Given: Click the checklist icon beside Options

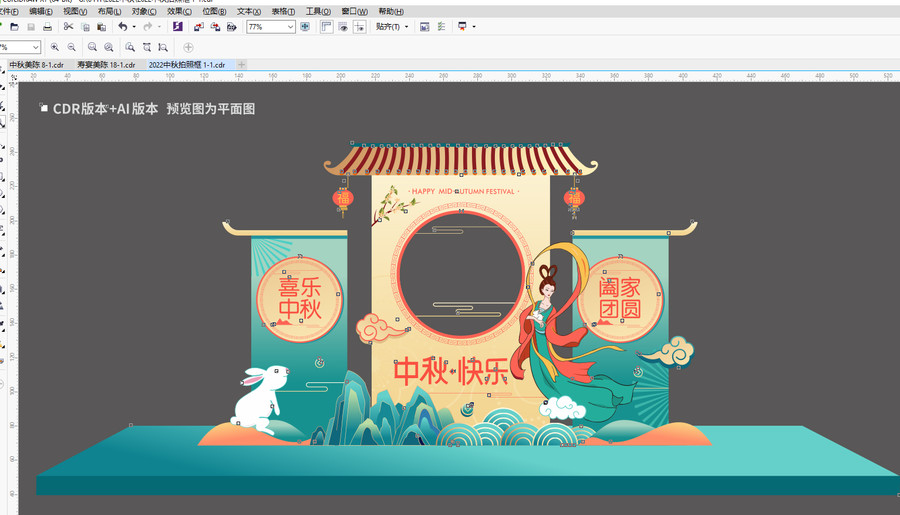Looking at the screenshot, I should (x=441, y=26).
